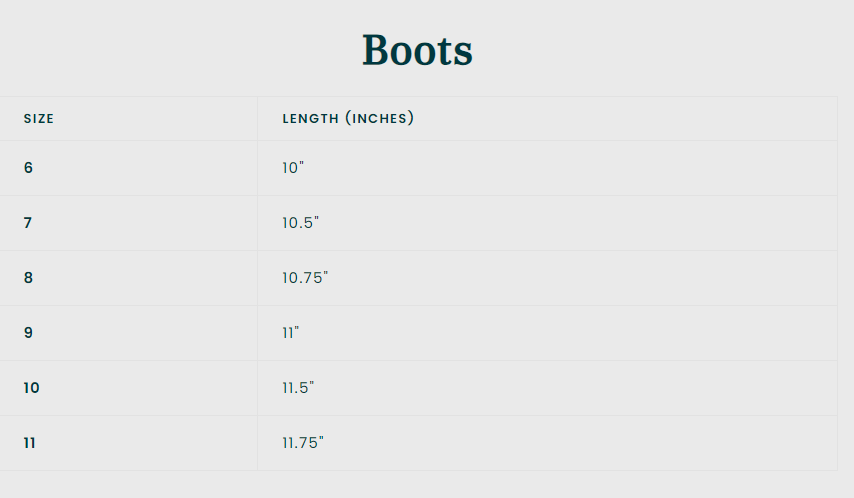
Task: Click the 11" length value
Action: tap(290, 333)
